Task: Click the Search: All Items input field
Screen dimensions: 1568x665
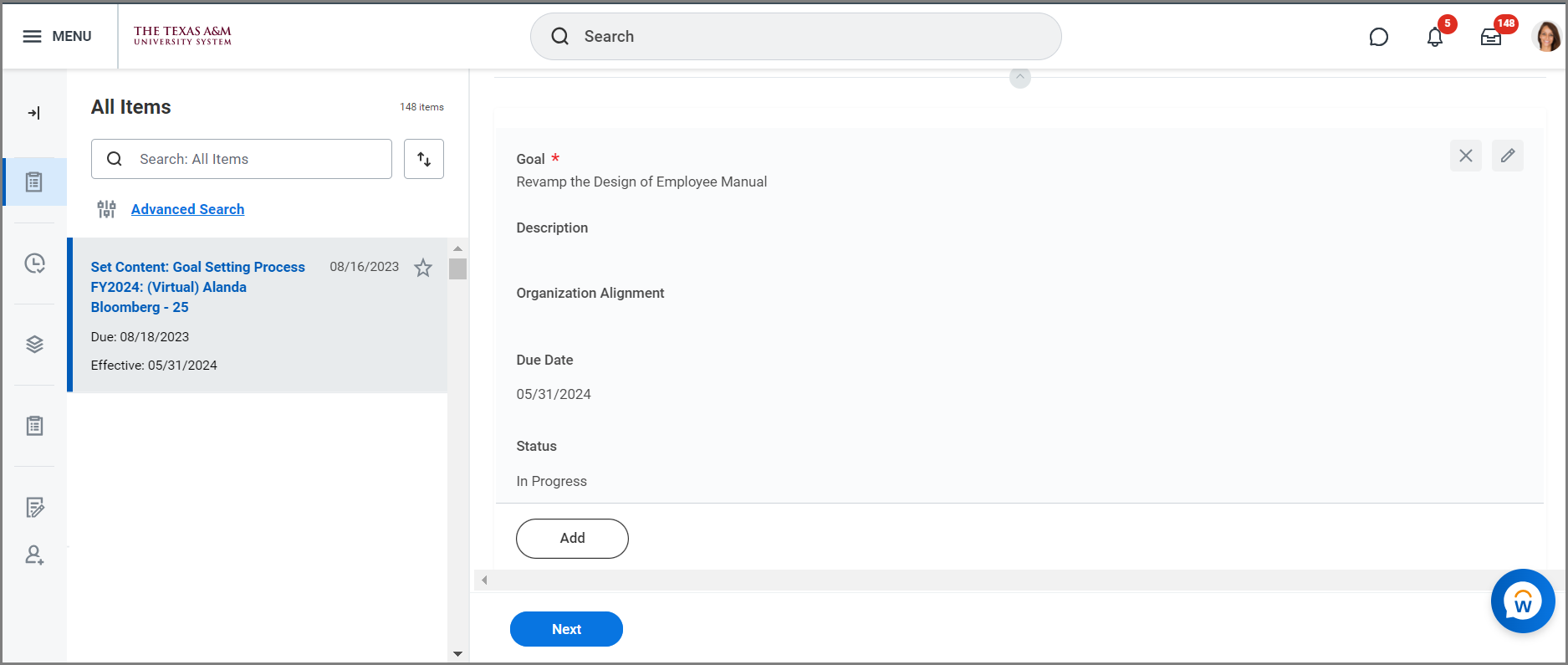Action: pyautogui.click(x=251, y=159)
